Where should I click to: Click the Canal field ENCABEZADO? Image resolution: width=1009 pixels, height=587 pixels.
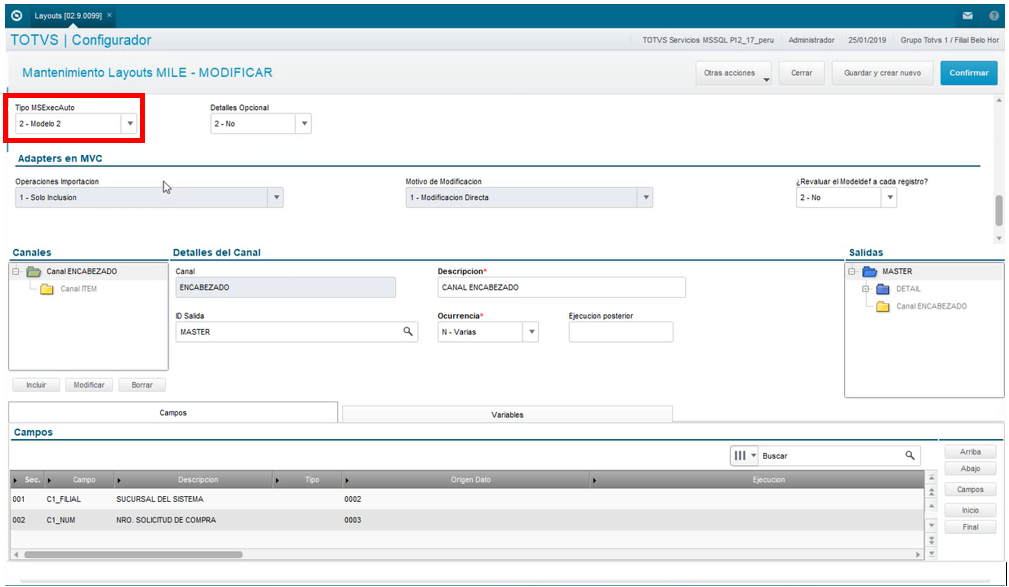[x=286, y=287]
